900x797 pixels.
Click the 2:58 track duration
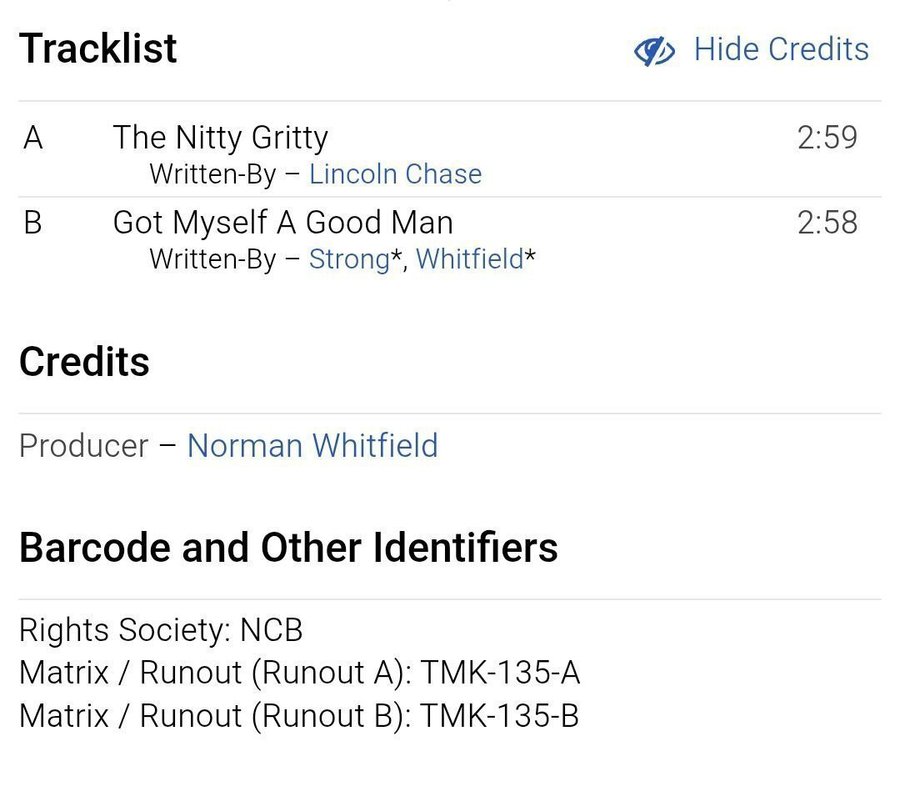827,222
